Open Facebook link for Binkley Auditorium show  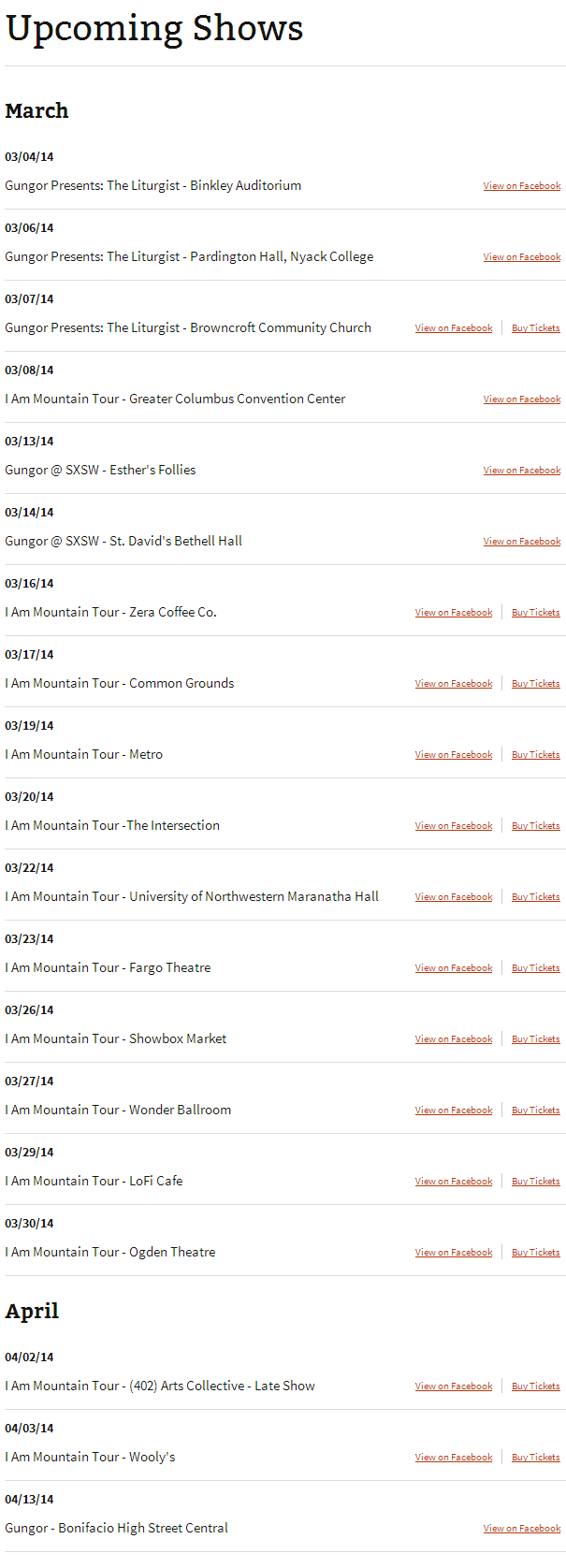(x=521, y=186)
